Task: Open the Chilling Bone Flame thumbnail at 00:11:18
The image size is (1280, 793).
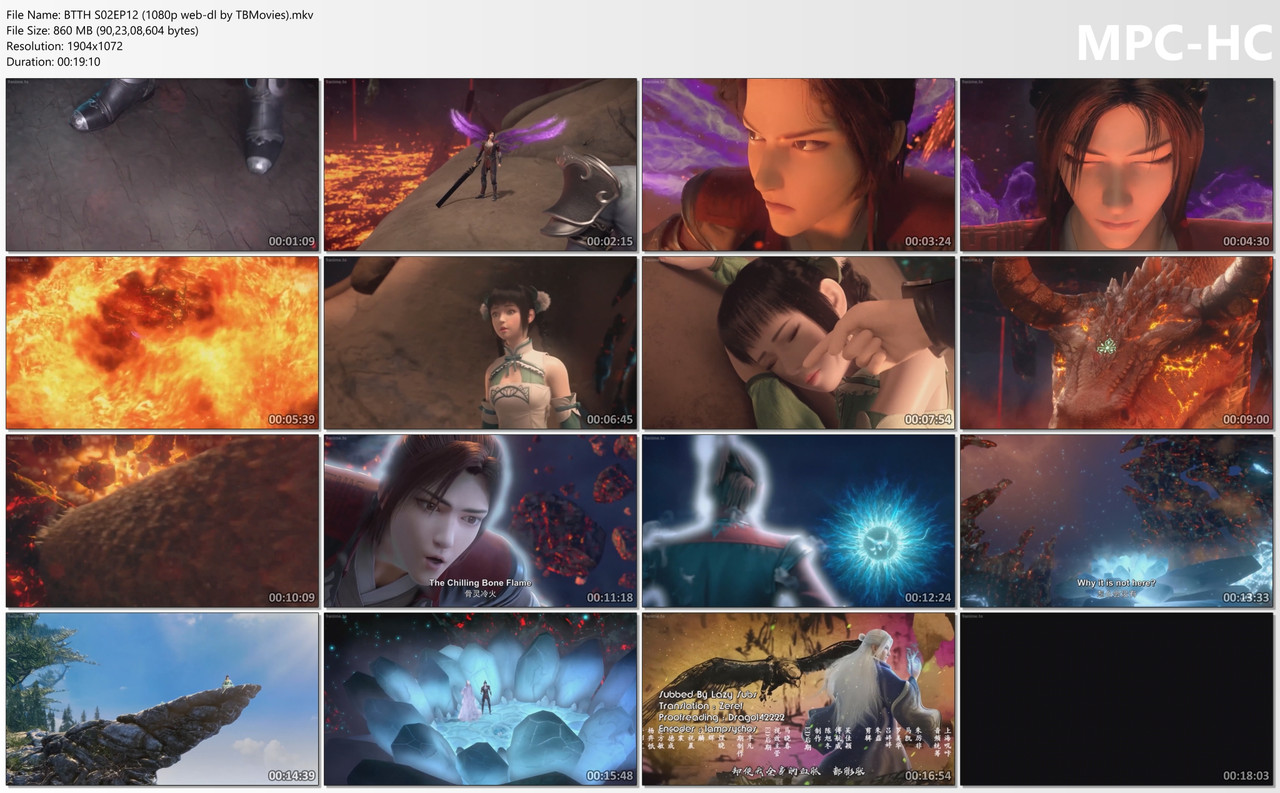Action: tap(480, 521)
